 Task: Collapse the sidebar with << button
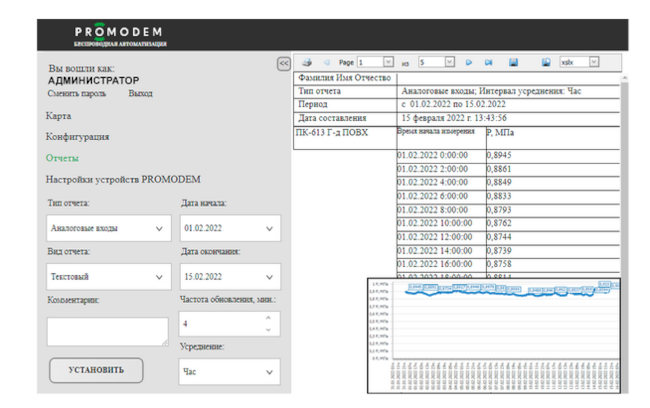coord(284,64)
